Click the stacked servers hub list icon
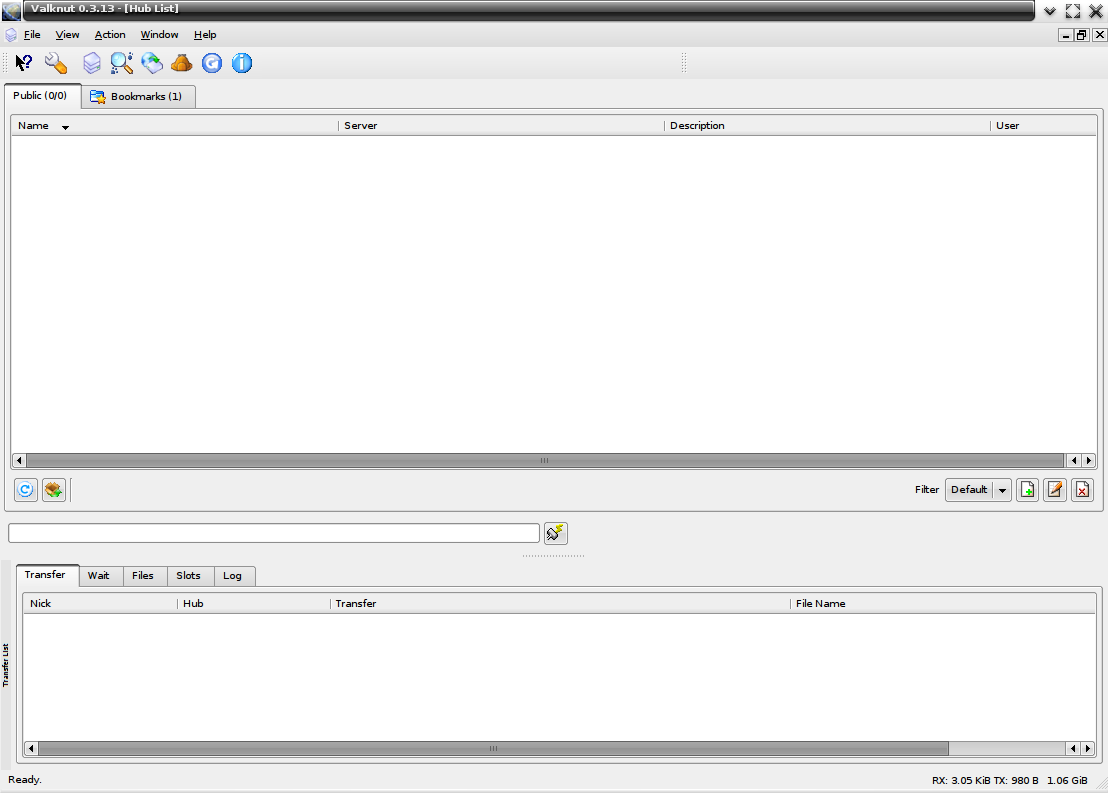Image resolution: width=1108 pixels, height=793 pixels. (92, 63)
